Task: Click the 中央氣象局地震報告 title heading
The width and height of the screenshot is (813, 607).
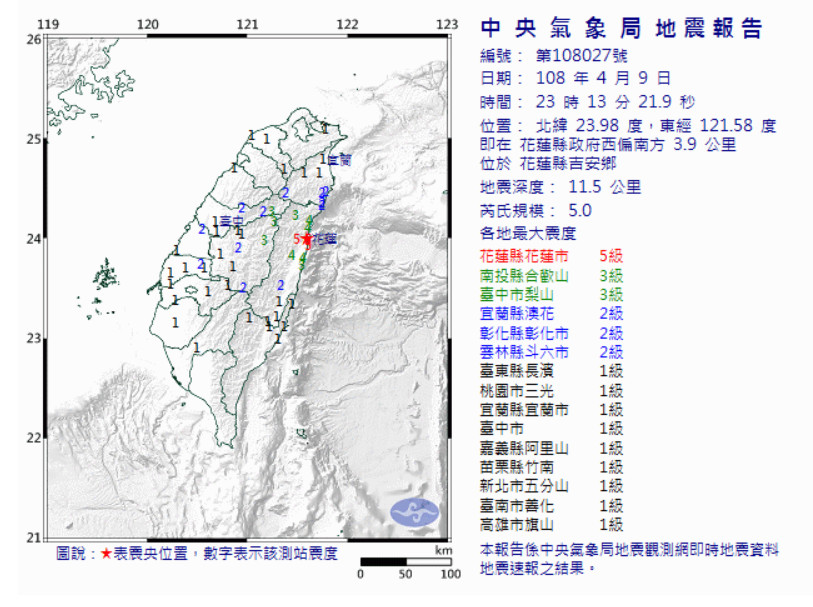Action: 621,28
